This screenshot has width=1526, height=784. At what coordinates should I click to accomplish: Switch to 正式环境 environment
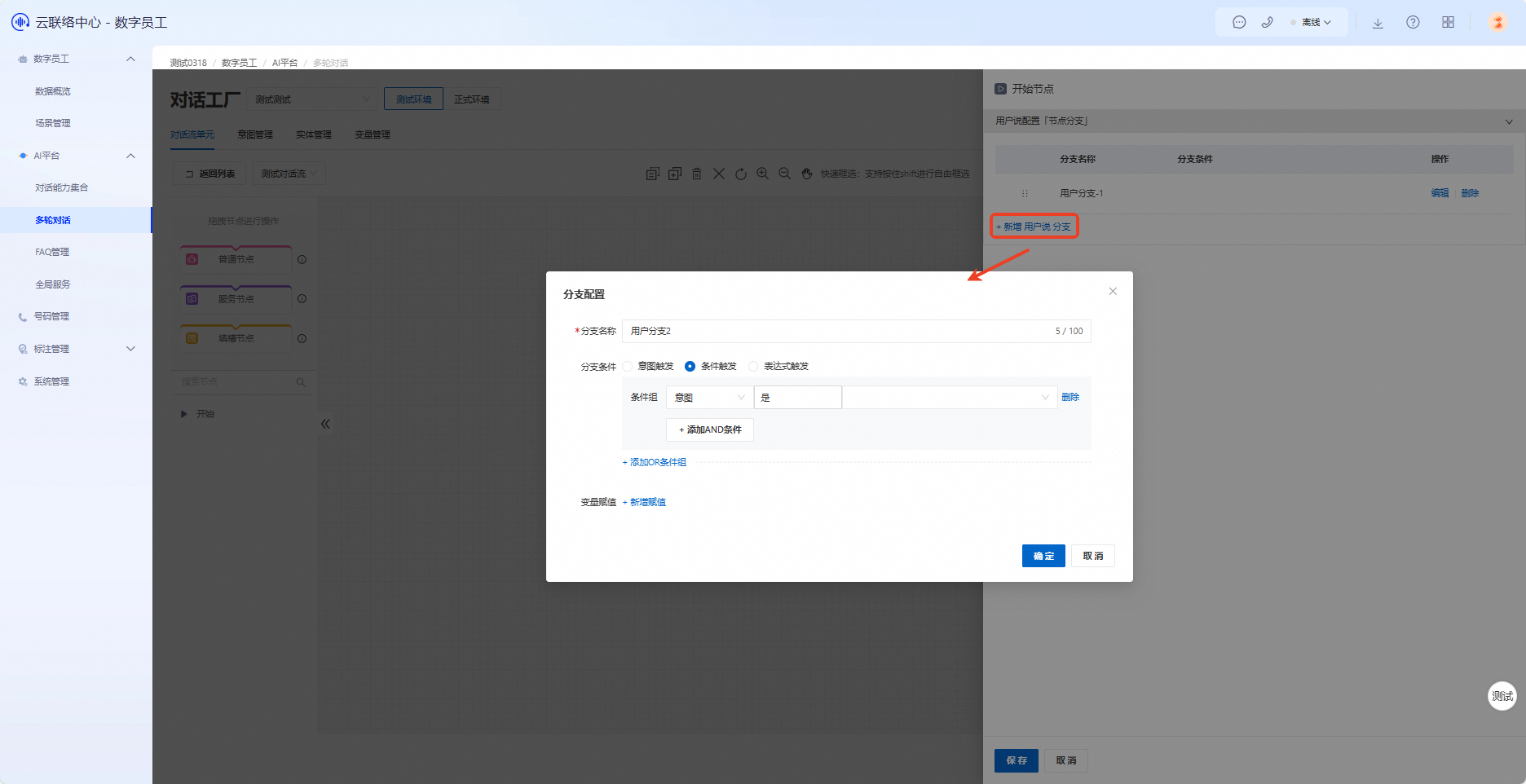(x=472, y=99)
